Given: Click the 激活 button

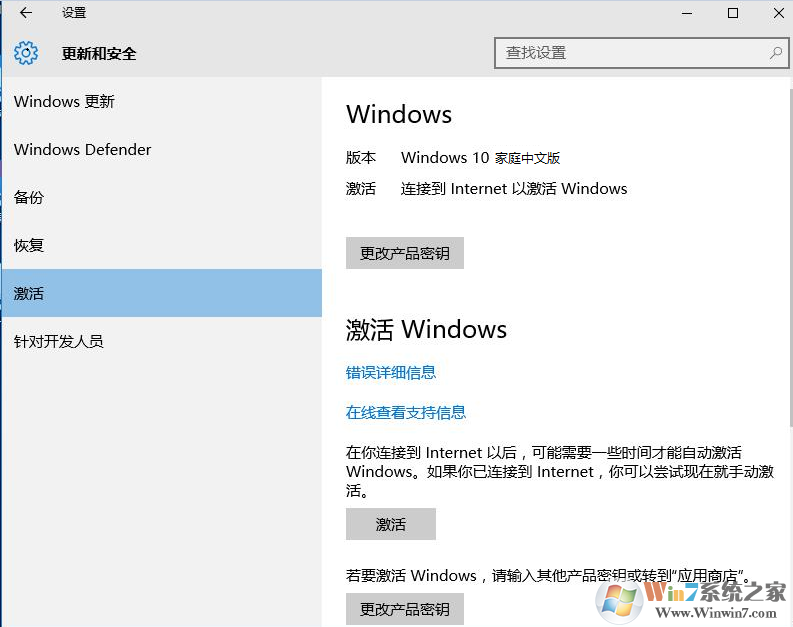Looking at the screenshot, I should pyautogui.click(x=390, y=524).
